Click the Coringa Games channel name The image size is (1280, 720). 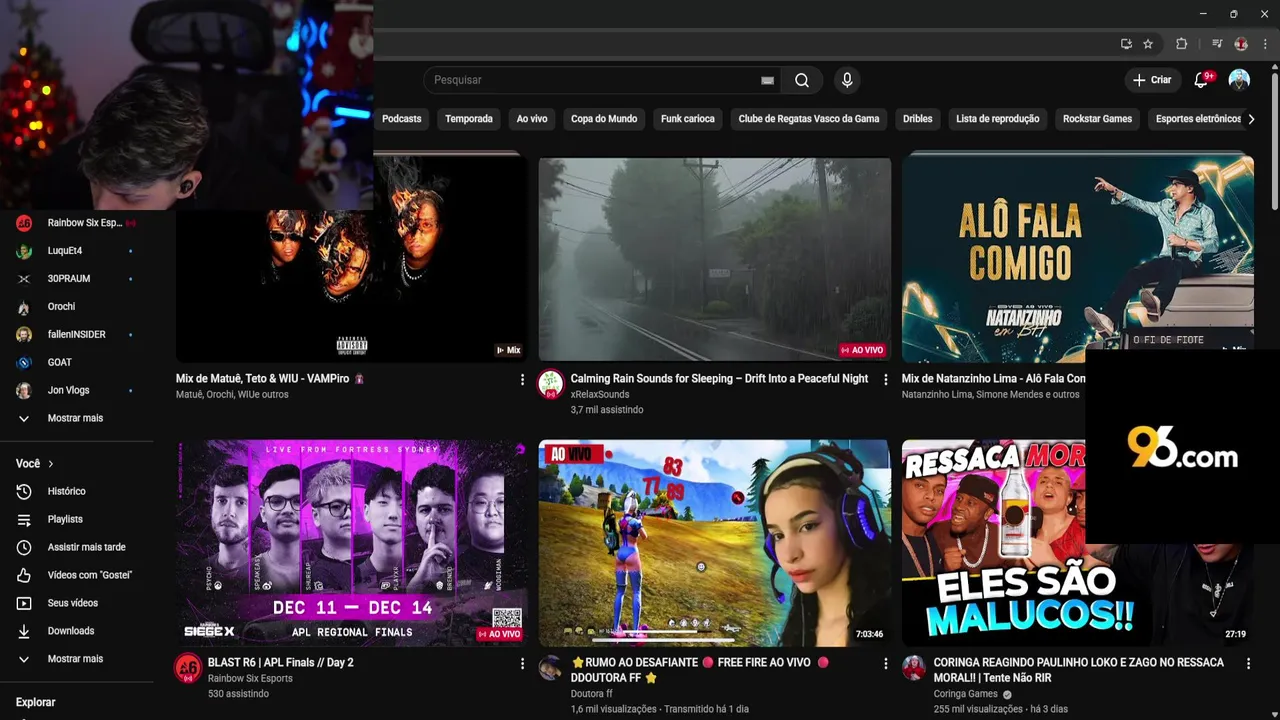tap(966, 694)
